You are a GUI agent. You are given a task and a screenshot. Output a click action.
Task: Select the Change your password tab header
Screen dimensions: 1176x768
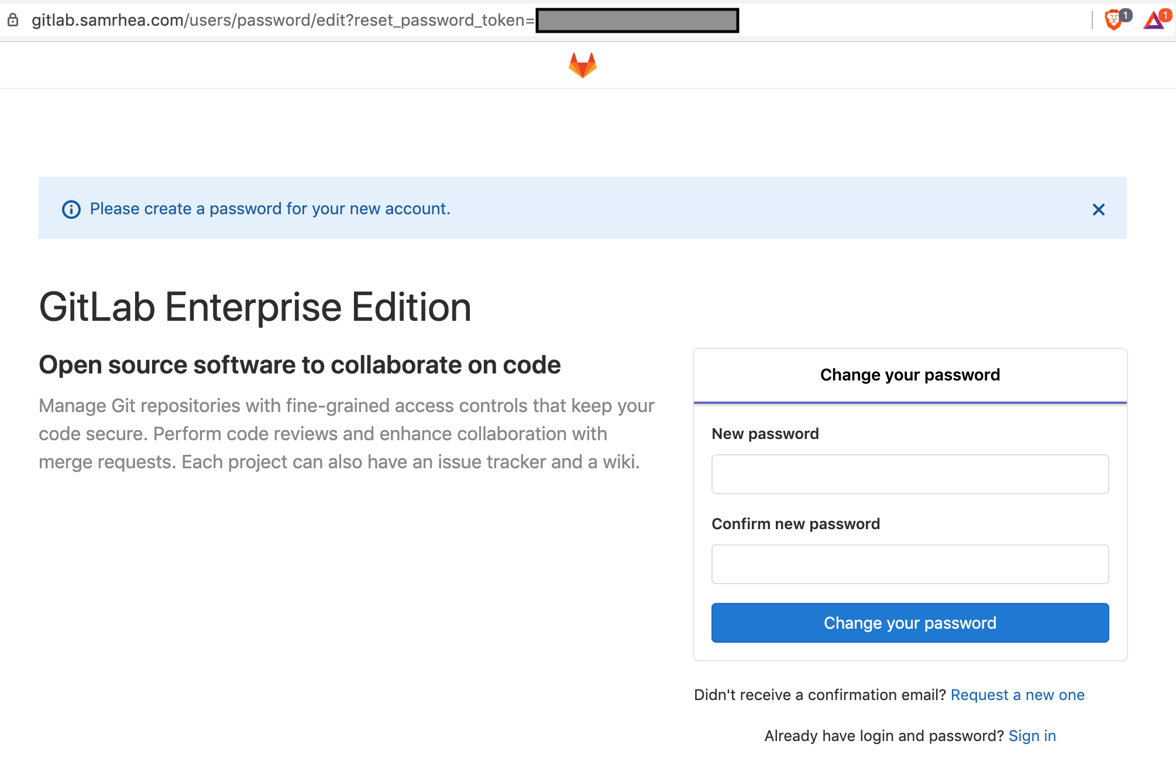click(x=910, y=375)
